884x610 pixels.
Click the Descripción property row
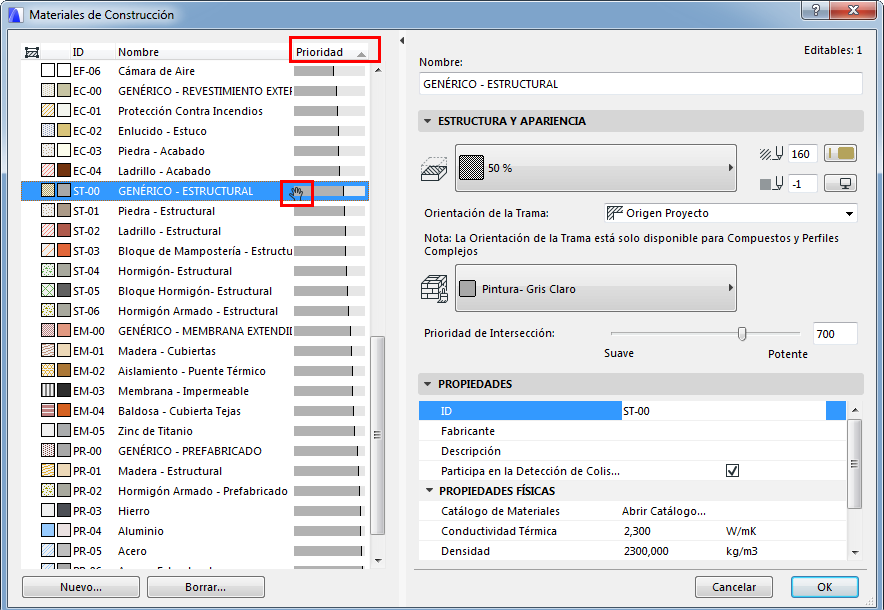pos(633,451)
